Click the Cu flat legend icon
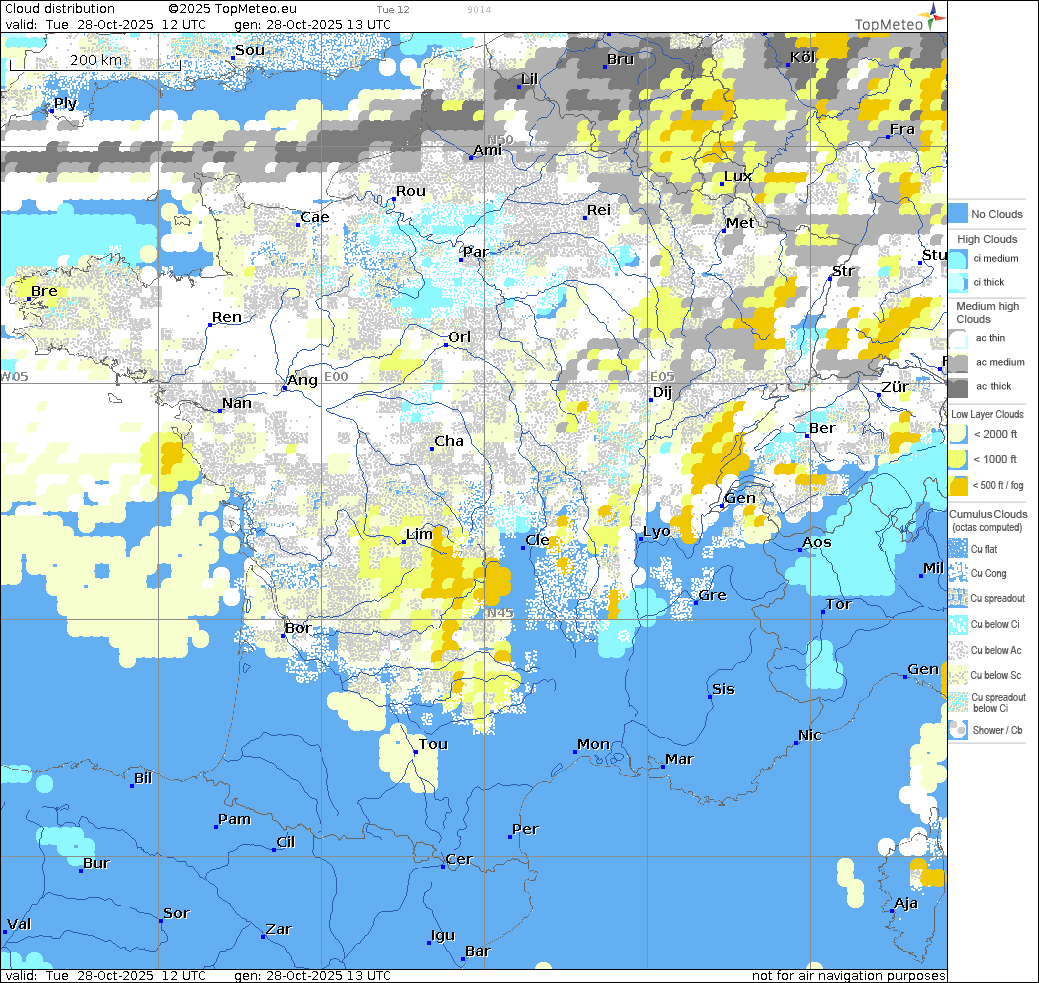1039x983 pixels. point(957,549)
